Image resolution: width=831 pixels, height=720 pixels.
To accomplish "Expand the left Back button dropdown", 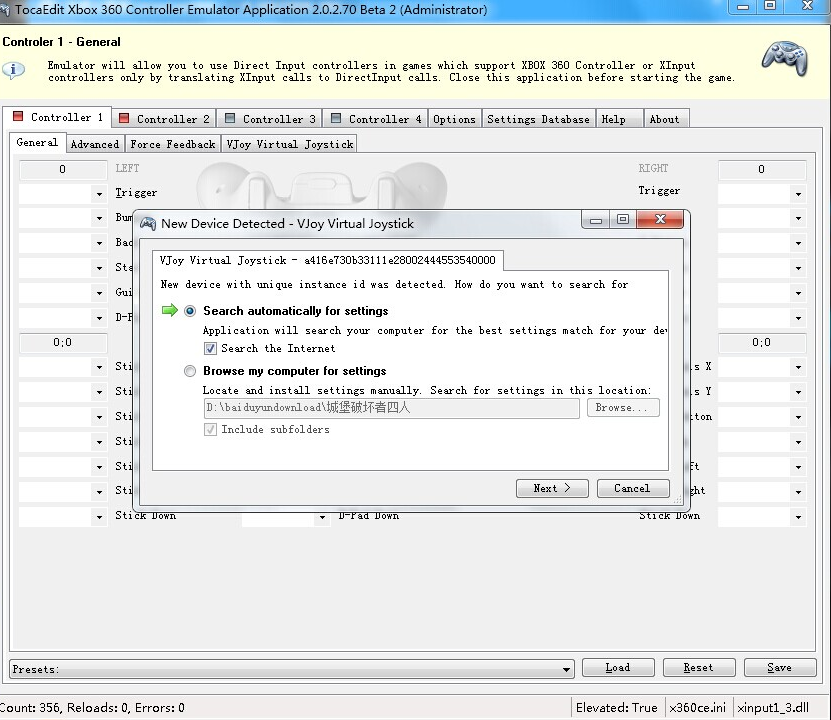I will 99,243.
